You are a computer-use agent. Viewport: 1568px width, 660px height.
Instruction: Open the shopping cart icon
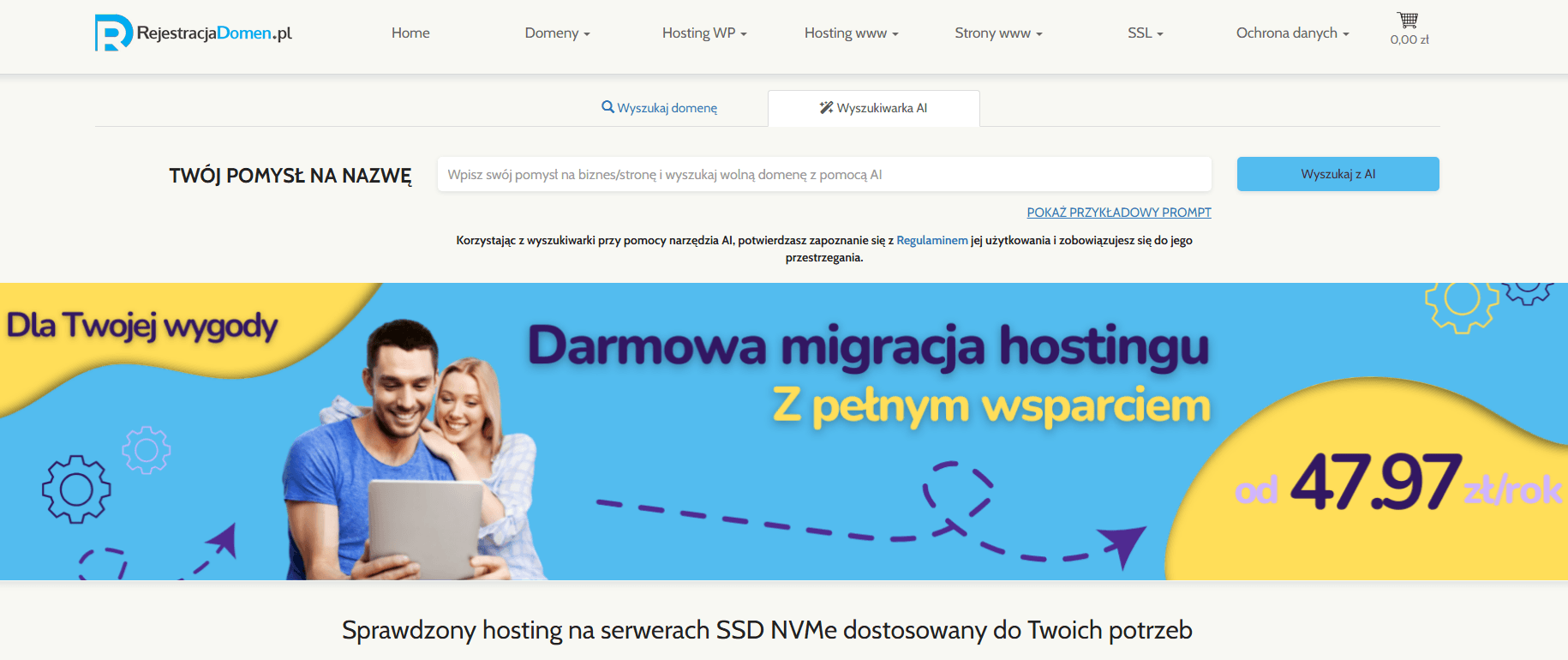tap(1408, 21)
